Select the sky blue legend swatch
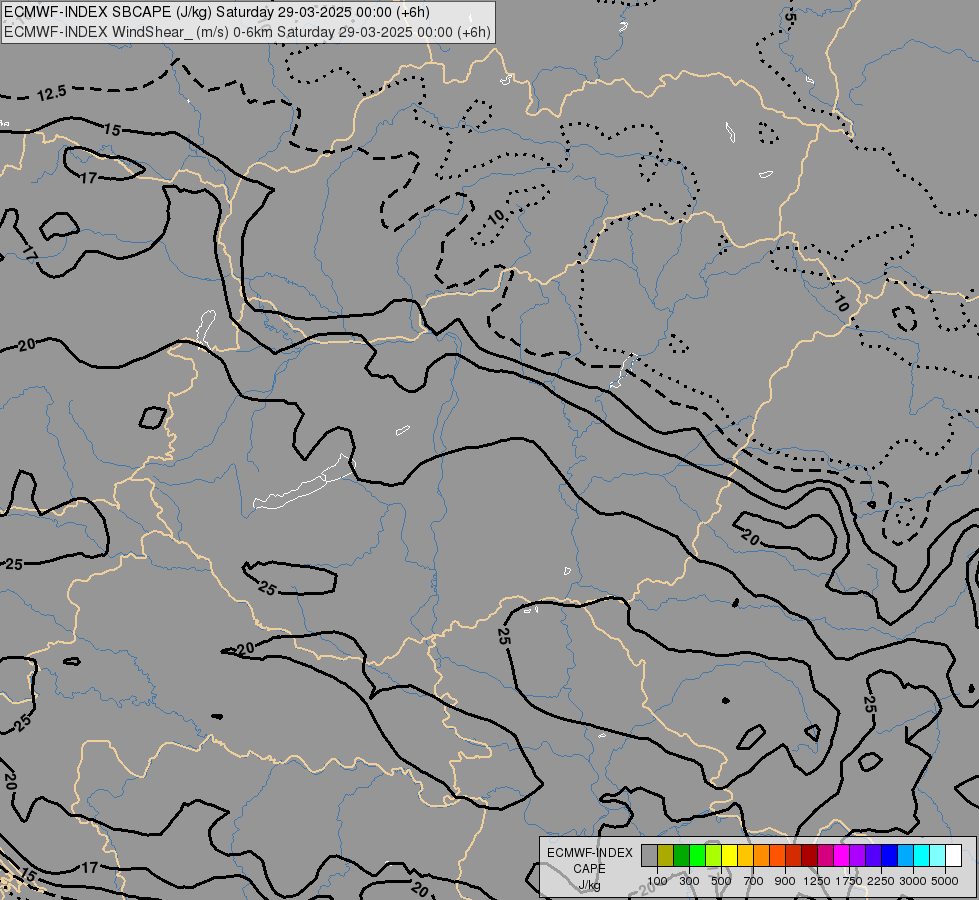The width and height of the screenshot is (979, 900). (x=905, y=856)
